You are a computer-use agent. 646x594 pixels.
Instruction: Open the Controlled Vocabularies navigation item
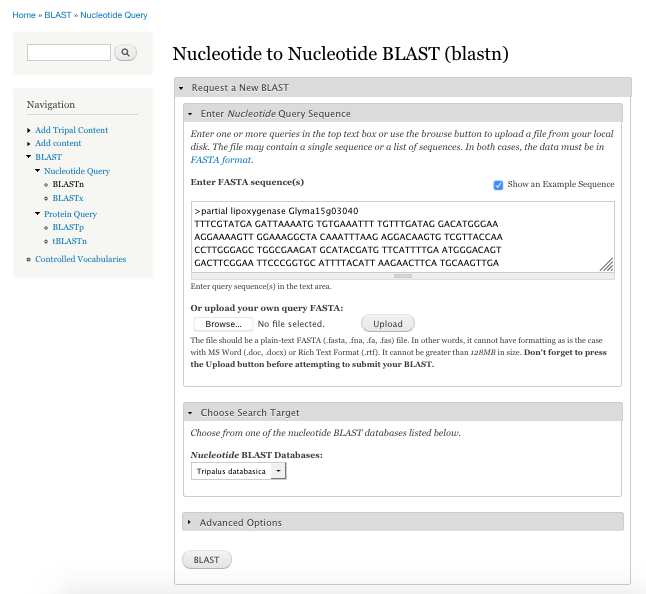pyautogui.click(x=80, y=259)
